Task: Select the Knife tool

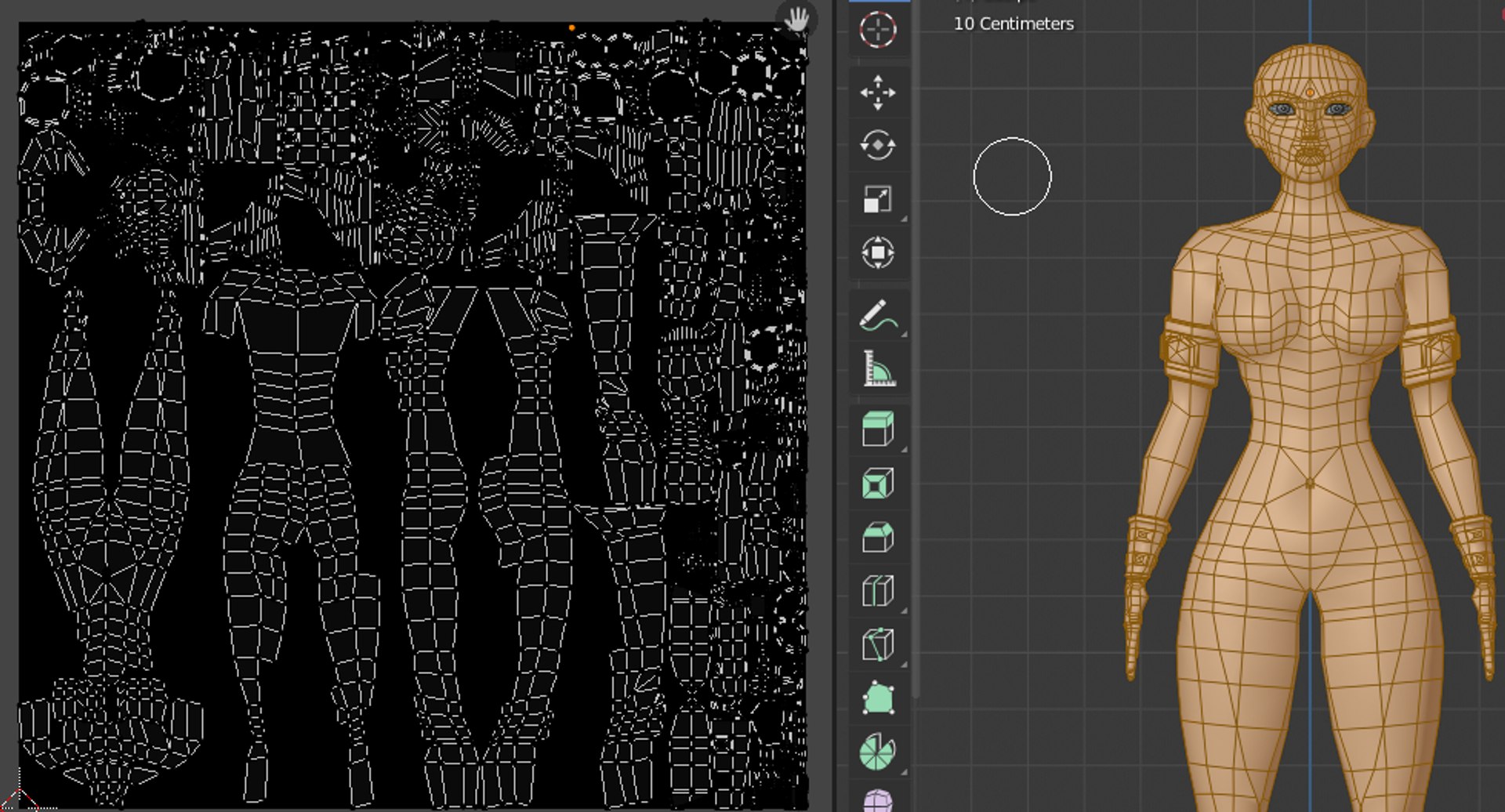Action: 878,644
